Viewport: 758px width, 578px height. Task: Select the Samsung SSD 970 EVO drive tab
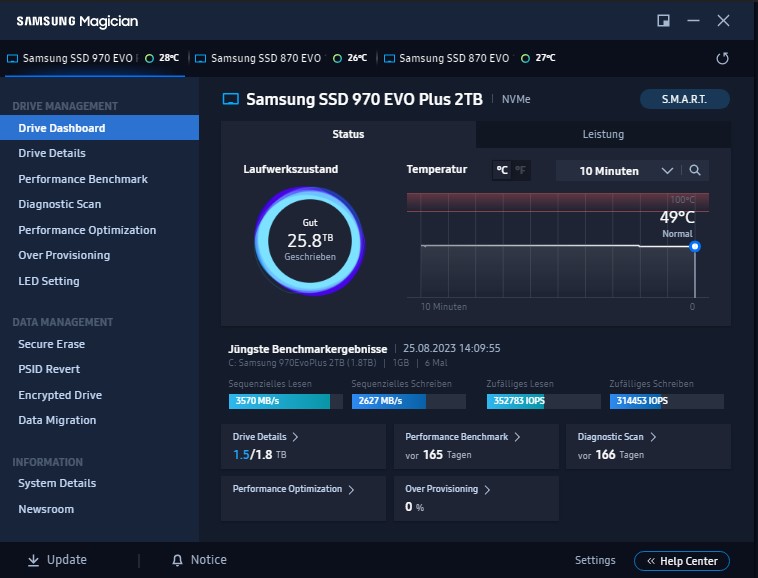click(94, 58)
